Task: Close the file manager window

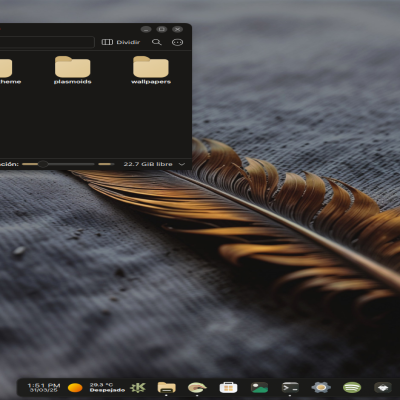Action: 178,29
